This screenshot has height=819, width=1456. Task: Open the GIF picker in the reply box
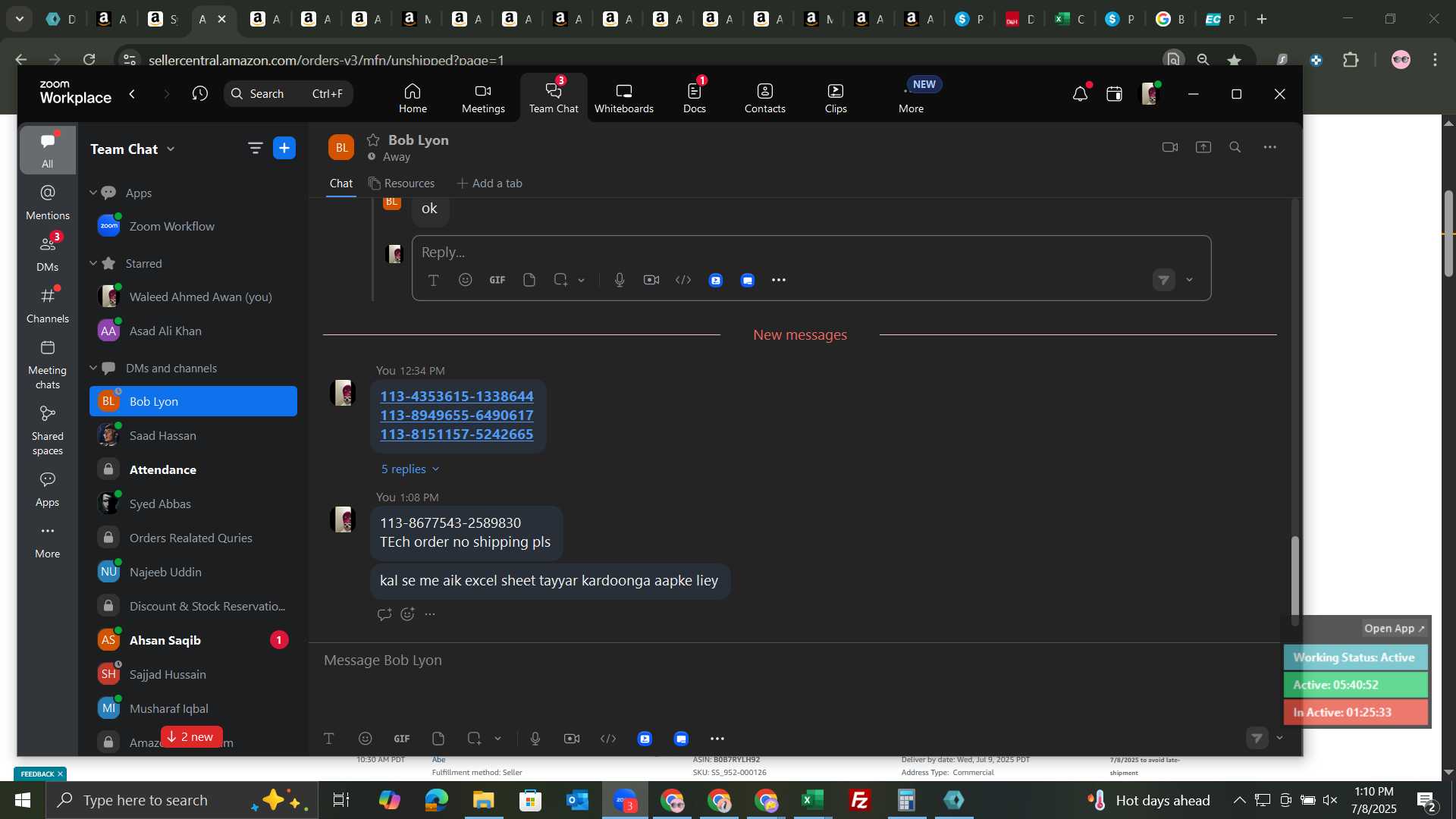[x=497, y=280]
